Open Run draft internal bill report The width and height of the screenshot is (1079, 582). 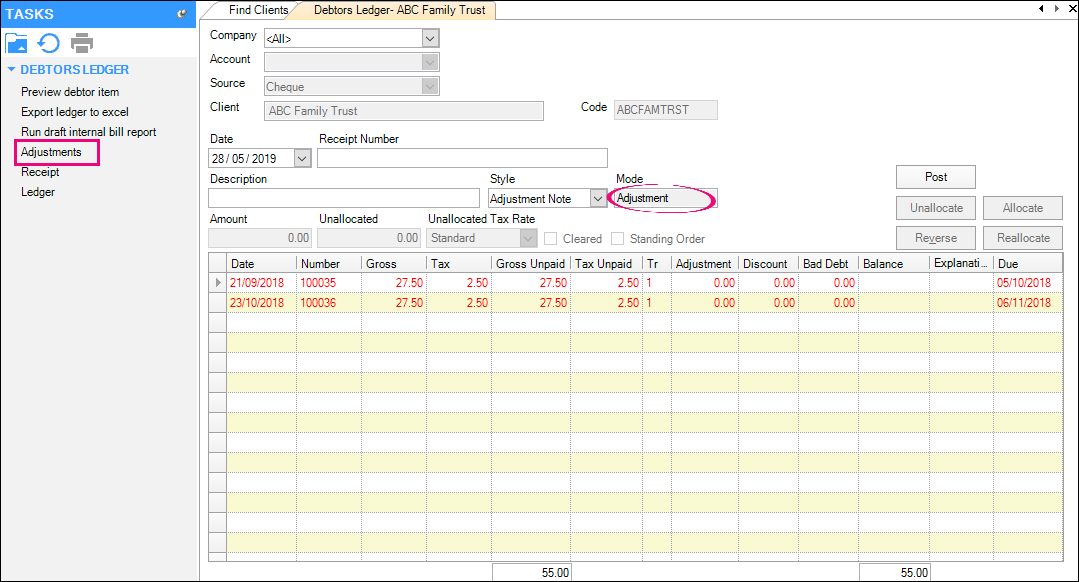click(86, 131)
